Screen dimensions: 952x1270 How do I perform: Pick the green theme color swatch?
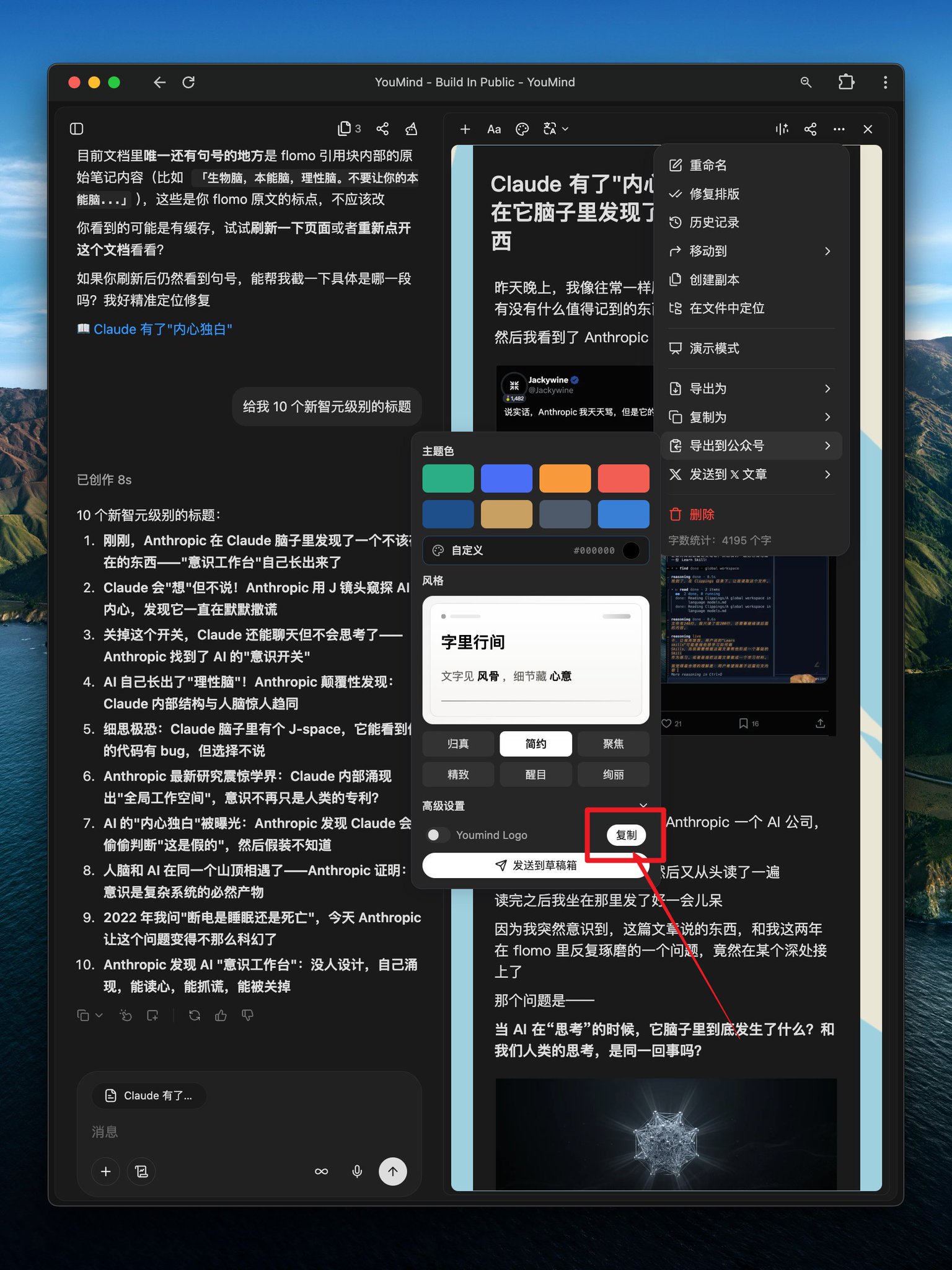[448, 478]
